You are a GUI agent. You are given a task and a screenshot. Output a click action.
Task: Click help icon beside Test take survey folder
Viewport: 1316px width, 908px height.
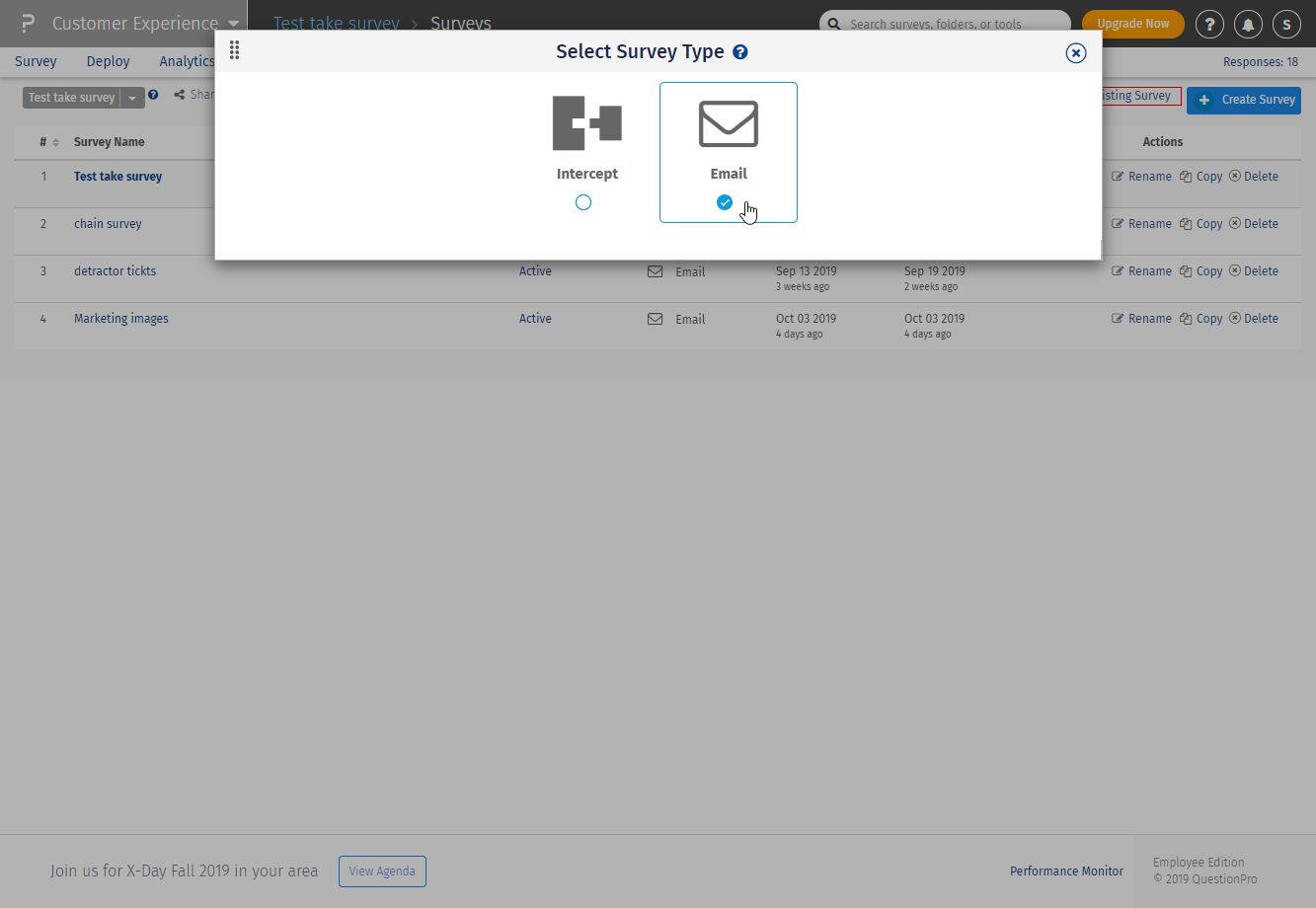coord(153,96)
